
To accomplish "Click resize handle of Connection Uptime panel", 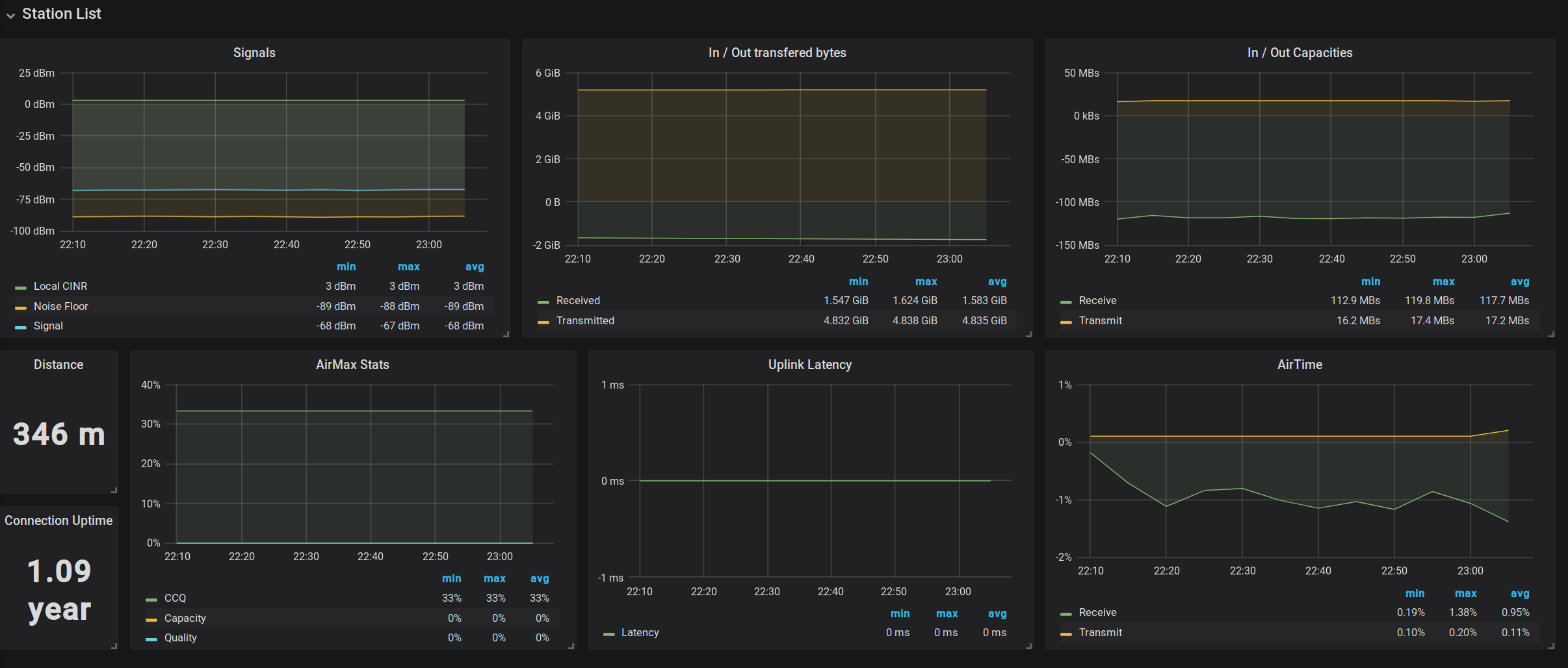I will click(114, 646).
